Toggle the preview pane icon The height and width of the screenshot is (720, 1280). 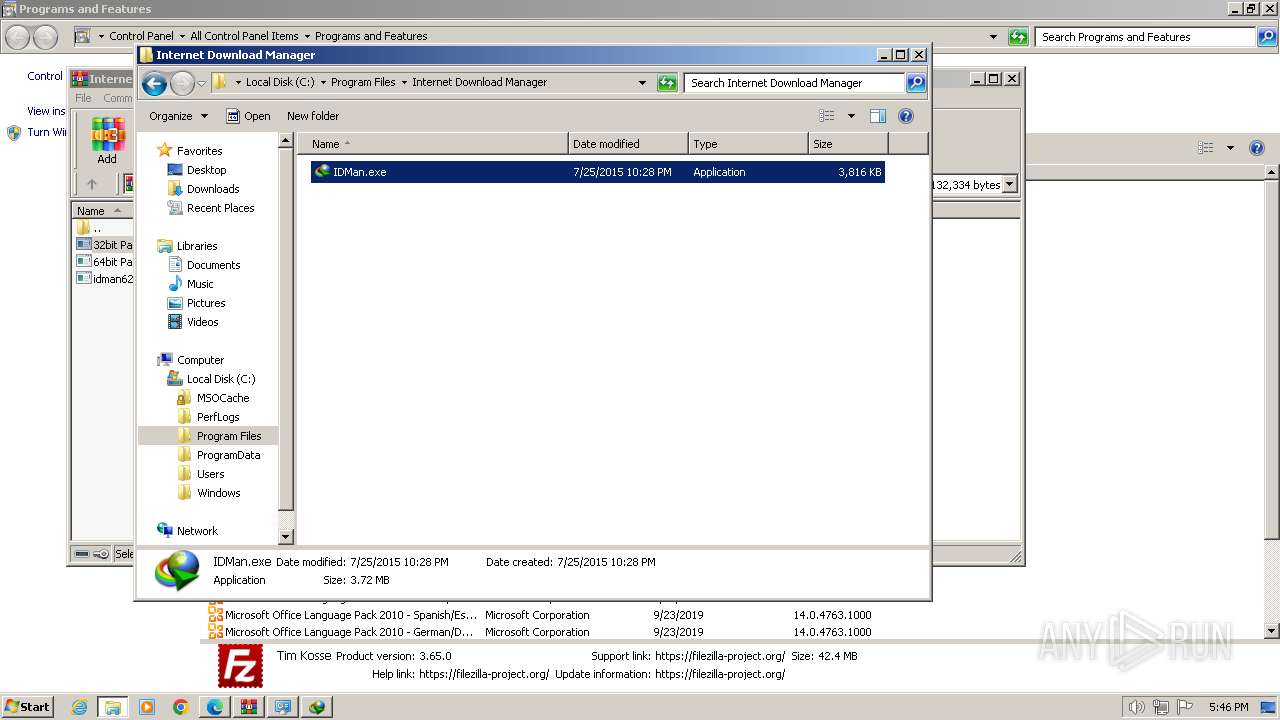pos(878,116)
